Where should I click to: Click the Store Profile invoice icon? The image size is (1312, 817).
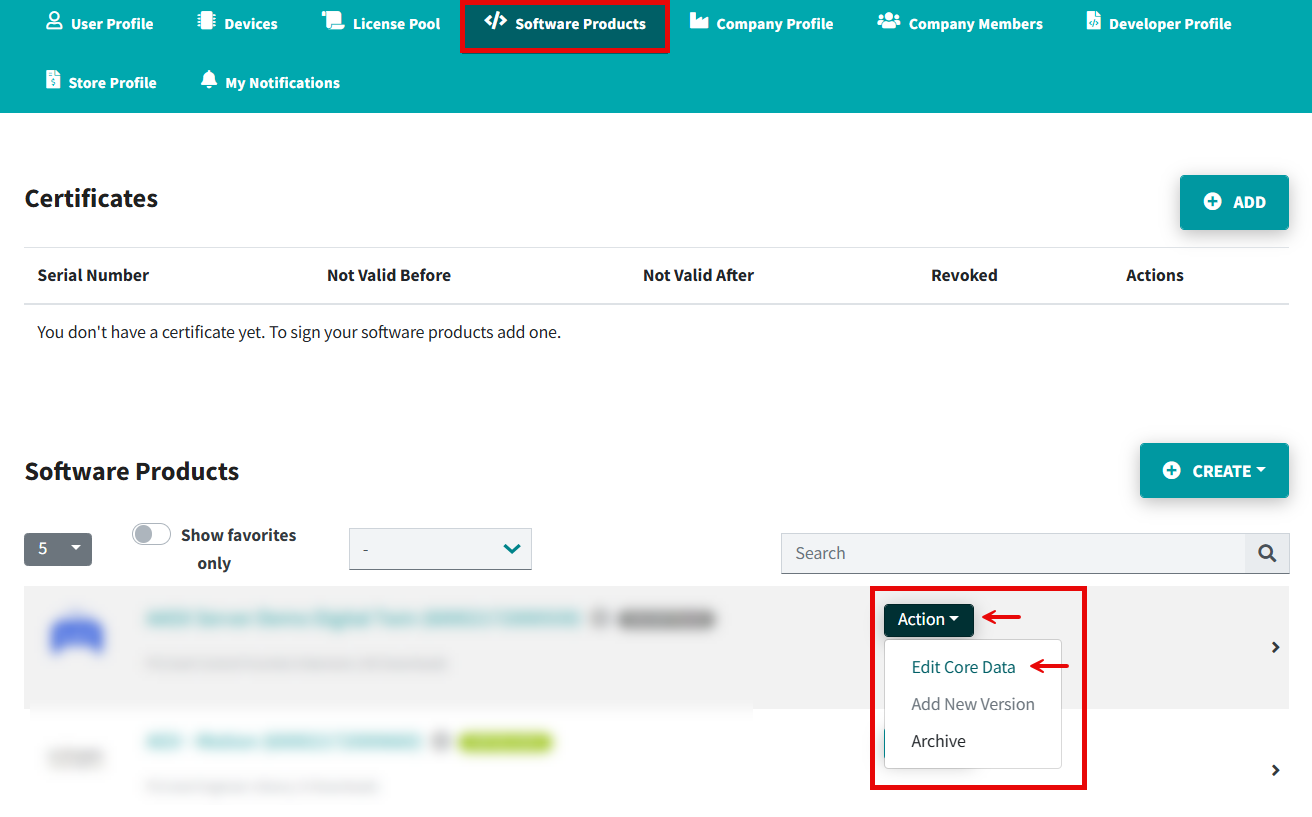(53, 80)
